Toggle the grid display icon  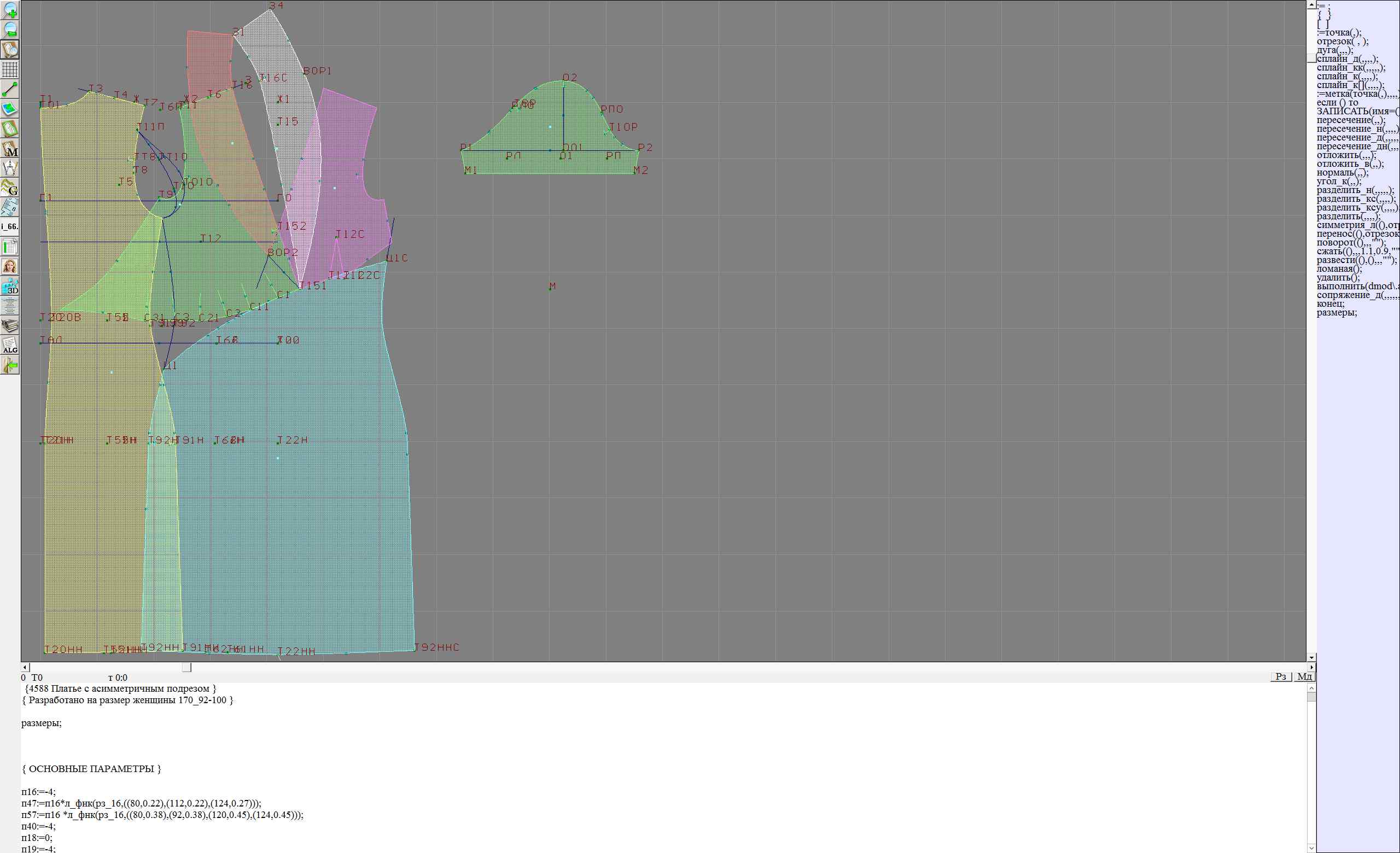[10, 69]
